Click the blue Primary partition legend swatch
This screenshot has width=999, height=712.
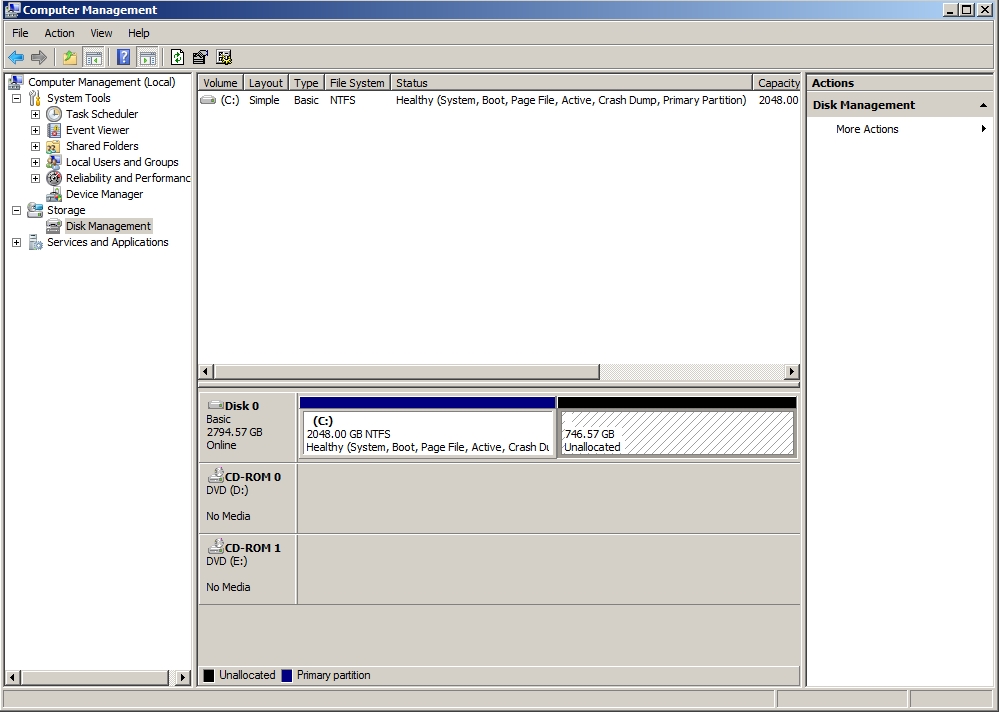287,676
